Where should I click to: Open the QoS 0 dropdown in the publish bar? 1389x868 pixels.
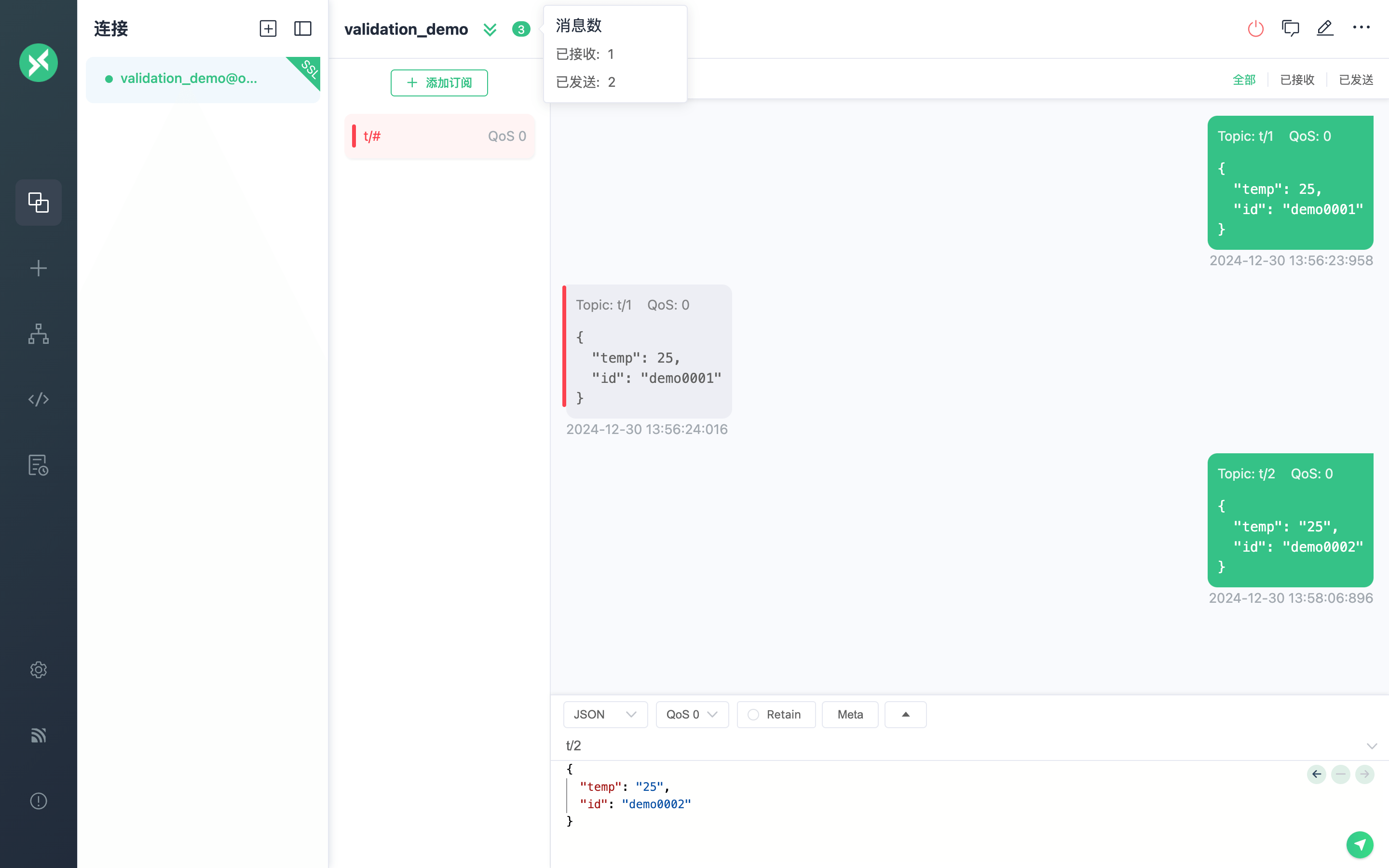point(691,714)
